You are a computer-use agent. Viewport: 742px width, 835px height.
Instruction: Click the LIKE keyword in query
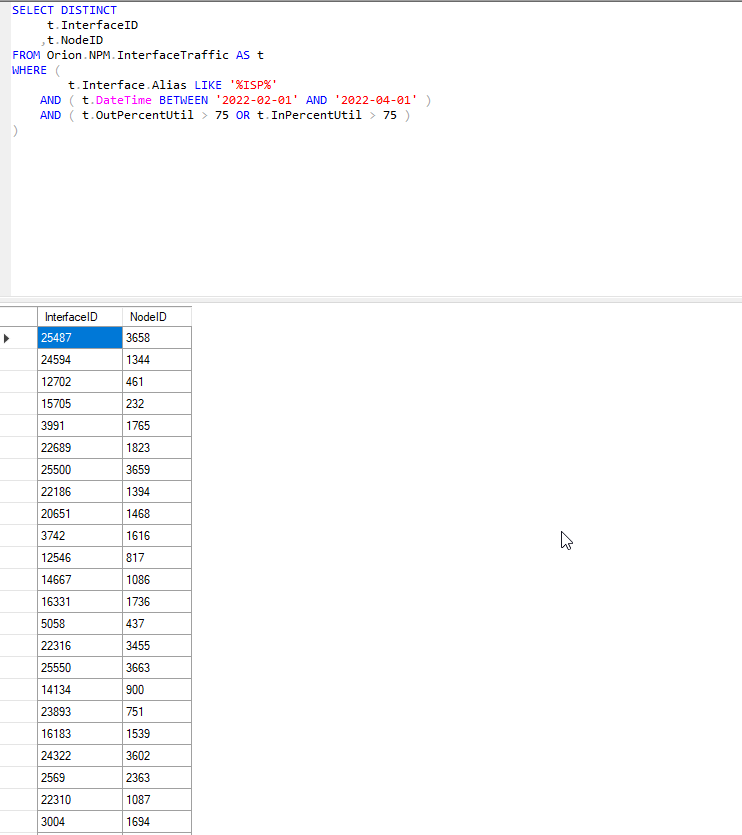[208, 85]
